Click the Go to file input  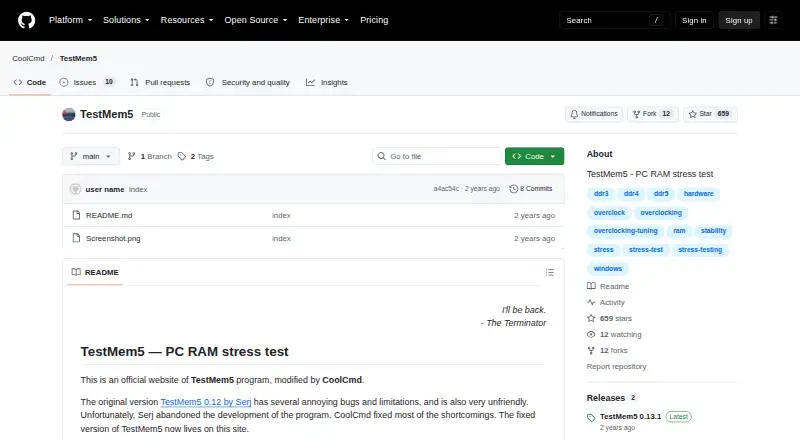pyautogui.click(x=437, y=156)
